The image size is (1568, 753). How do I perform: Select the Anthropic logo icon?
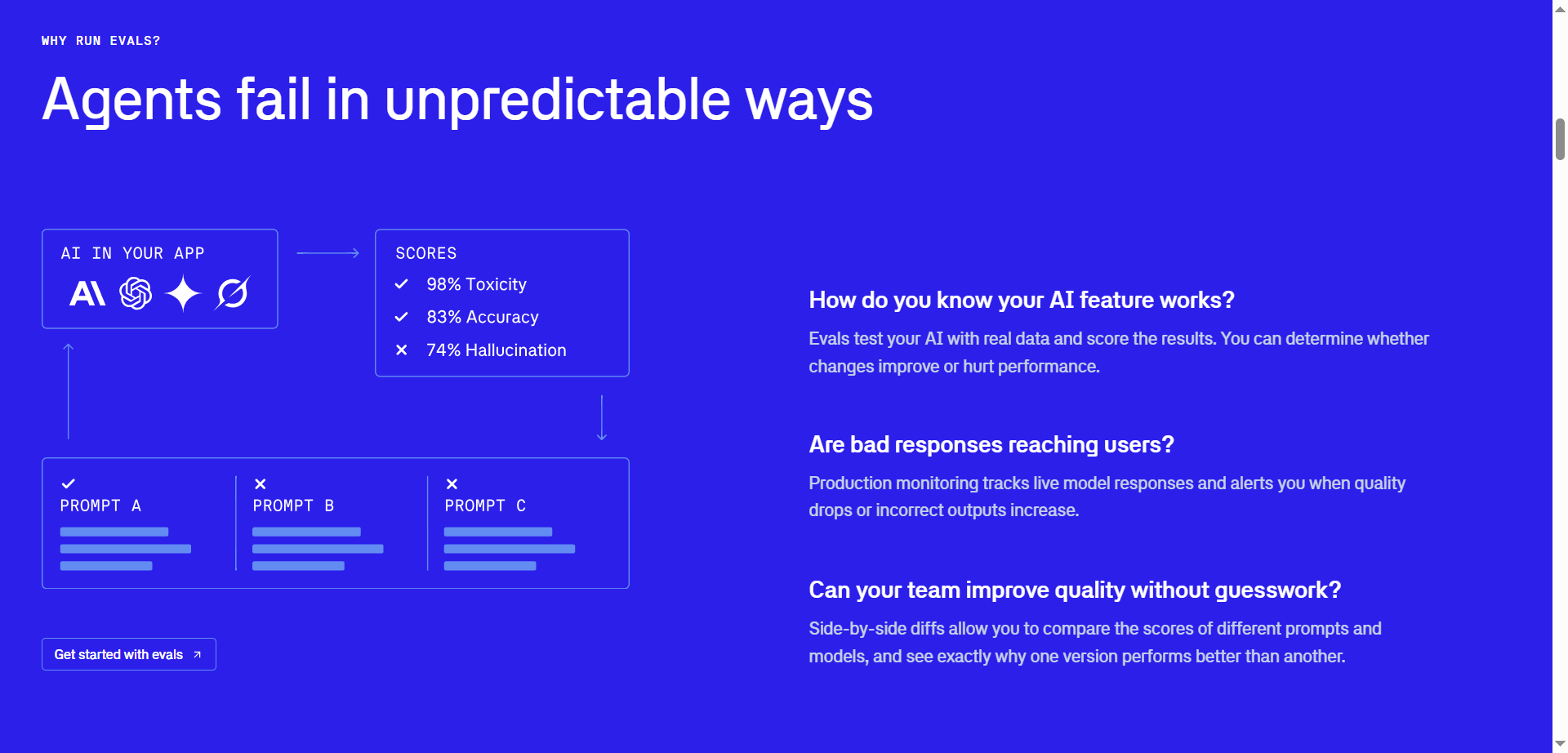(87, 294)
